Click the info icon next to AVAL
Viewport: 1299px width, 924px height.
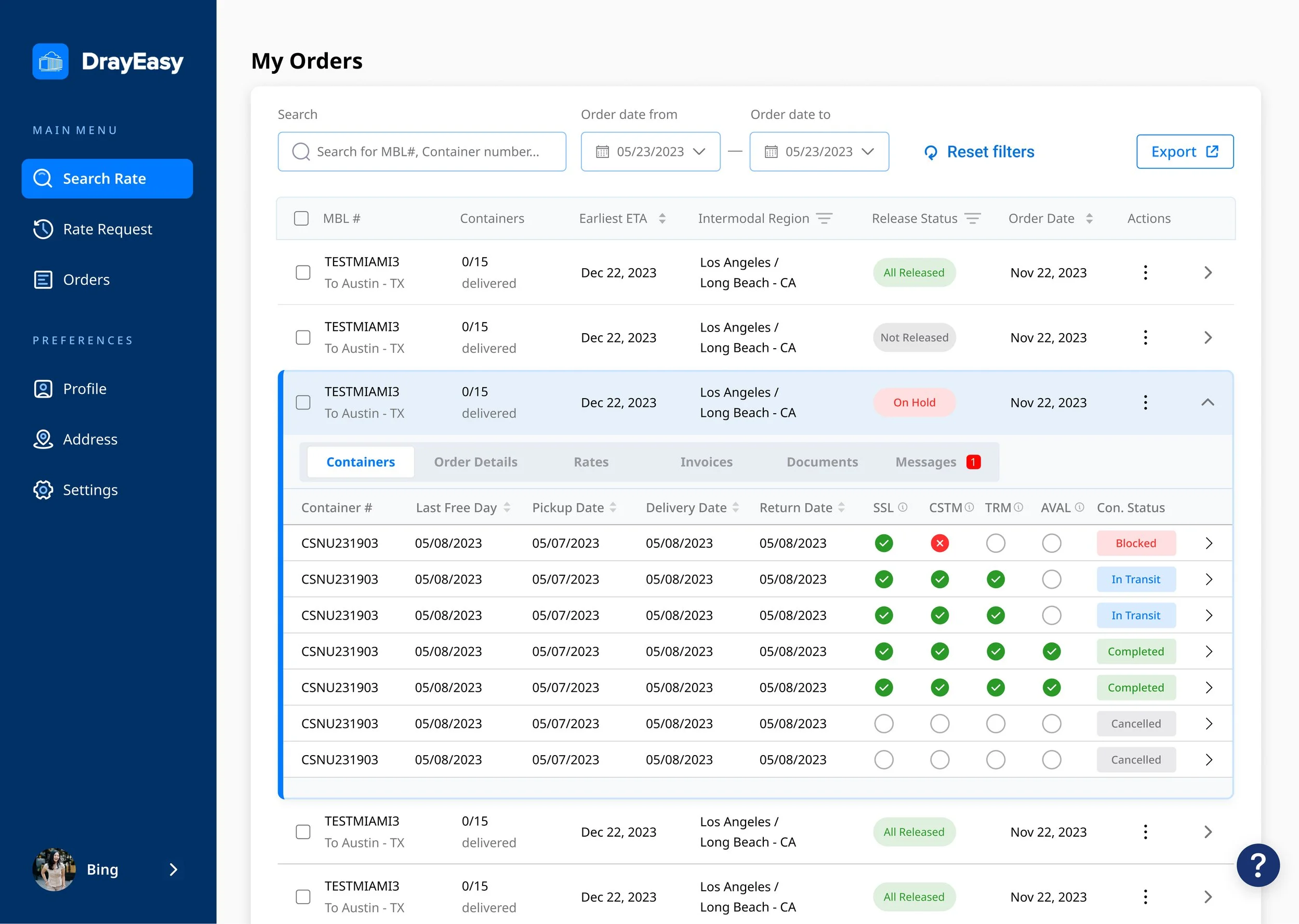click(x=1079, y=507)
